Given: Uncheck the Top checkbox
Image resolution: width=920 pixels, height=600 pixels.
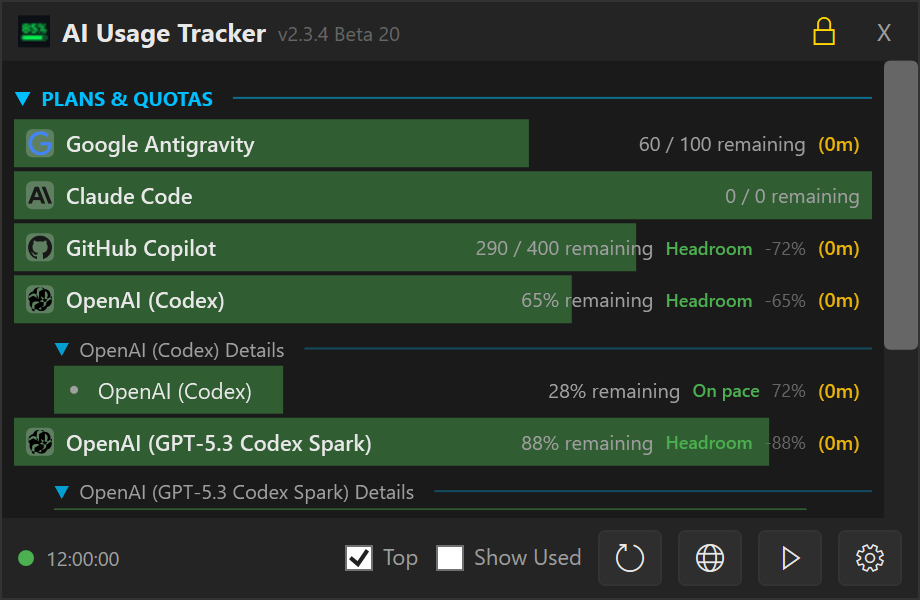Looking at the screenshot, I should [359, 558].
